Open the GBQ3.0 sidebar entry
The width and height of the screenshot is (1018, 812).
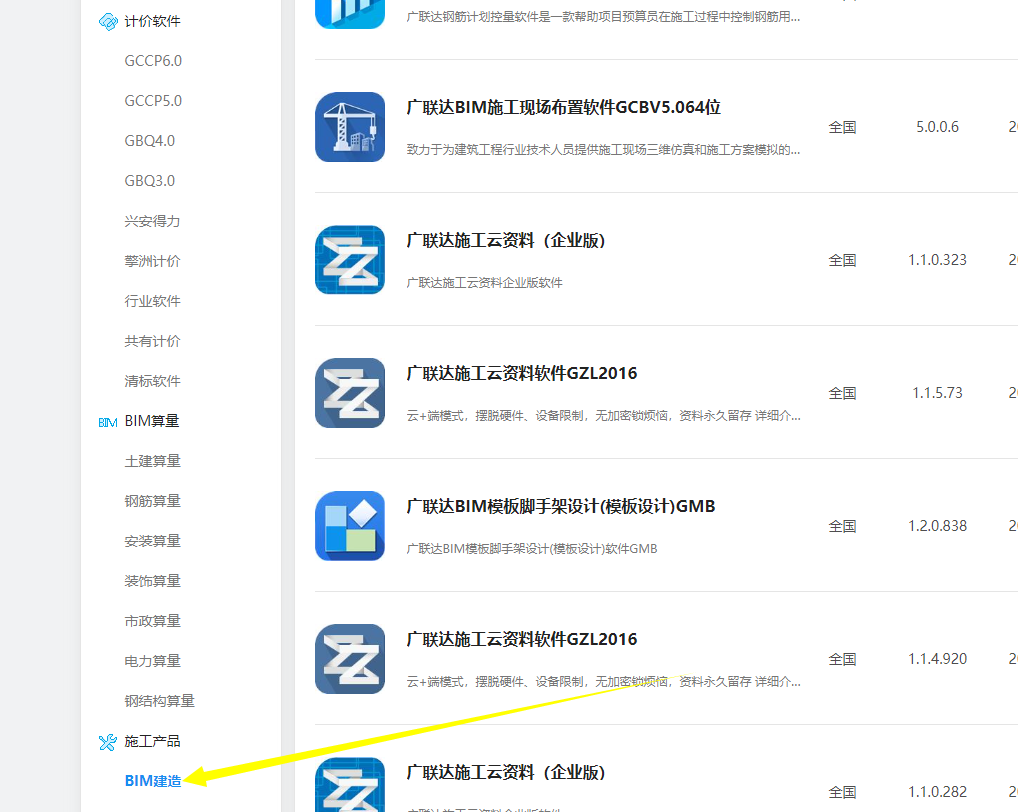[x=150, y=181]
